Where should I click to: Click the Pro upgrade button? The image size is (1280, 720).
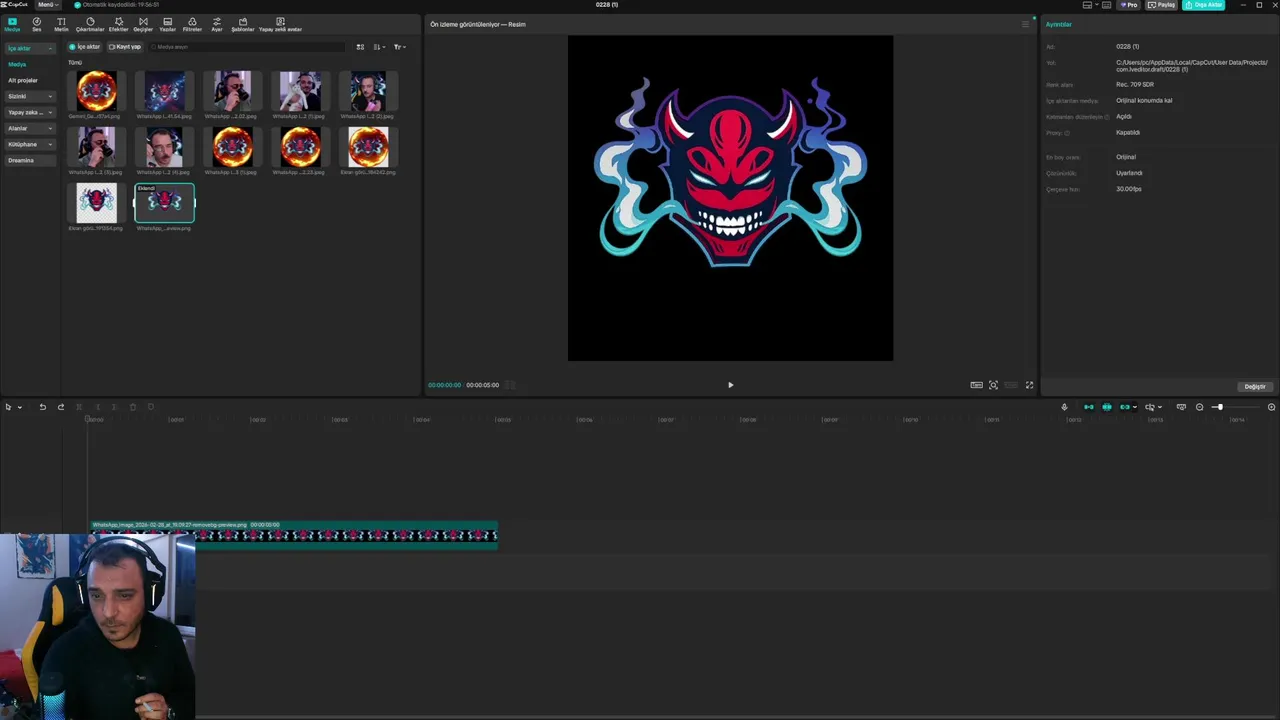[x=1130, y=5]
